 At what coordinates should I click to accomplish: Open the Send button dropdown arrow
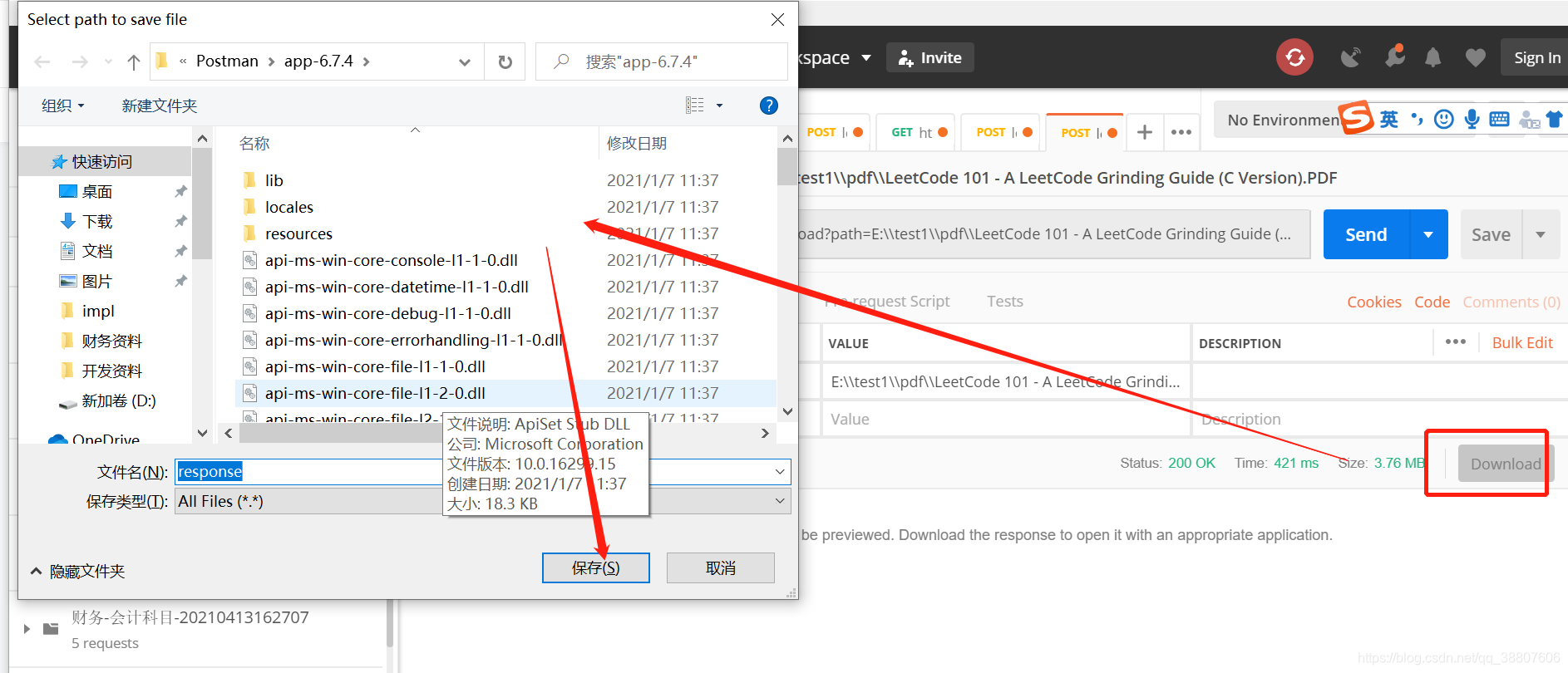pos(1428,234)
